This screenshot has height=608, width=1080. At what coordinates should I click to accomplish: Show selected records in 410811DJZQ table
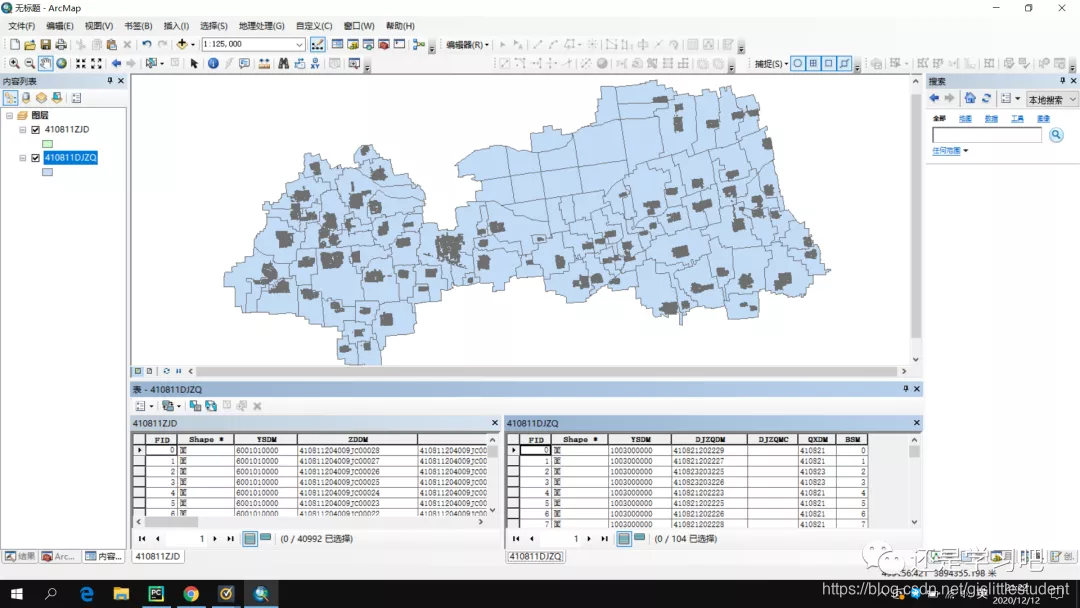(x=639, y=538)
